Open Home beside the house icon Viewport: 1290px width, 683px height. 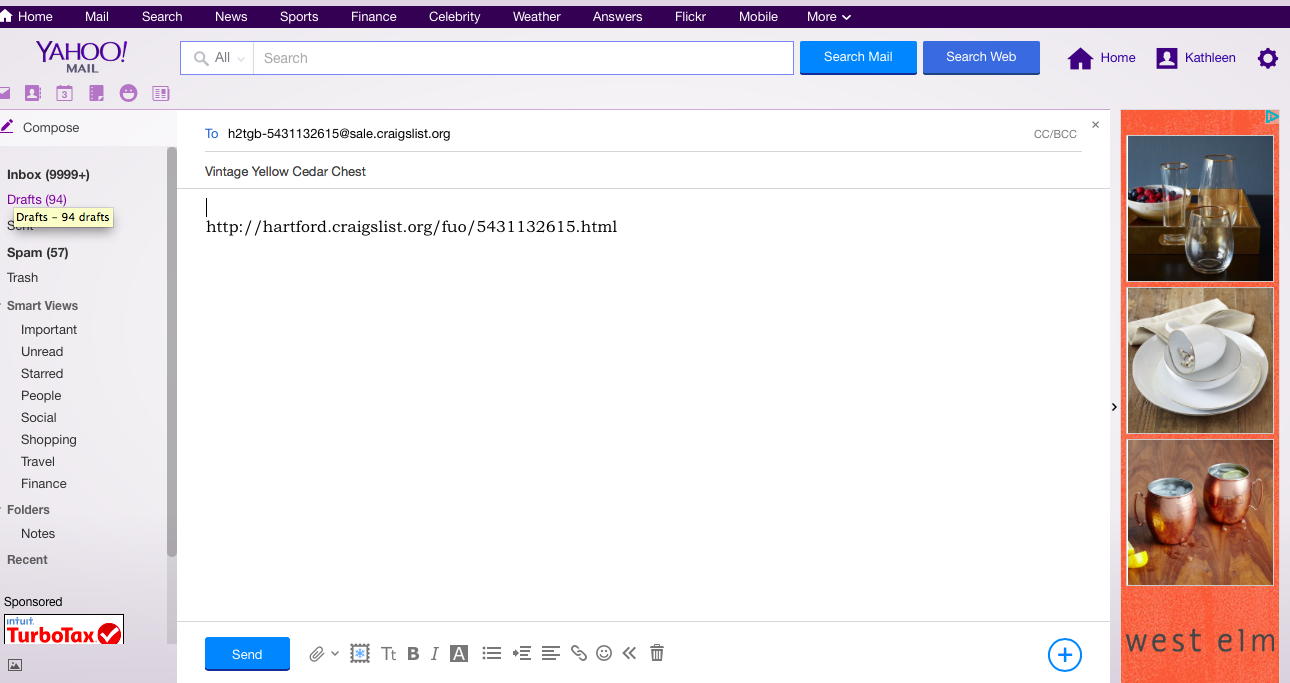[x=1118, y=58]
